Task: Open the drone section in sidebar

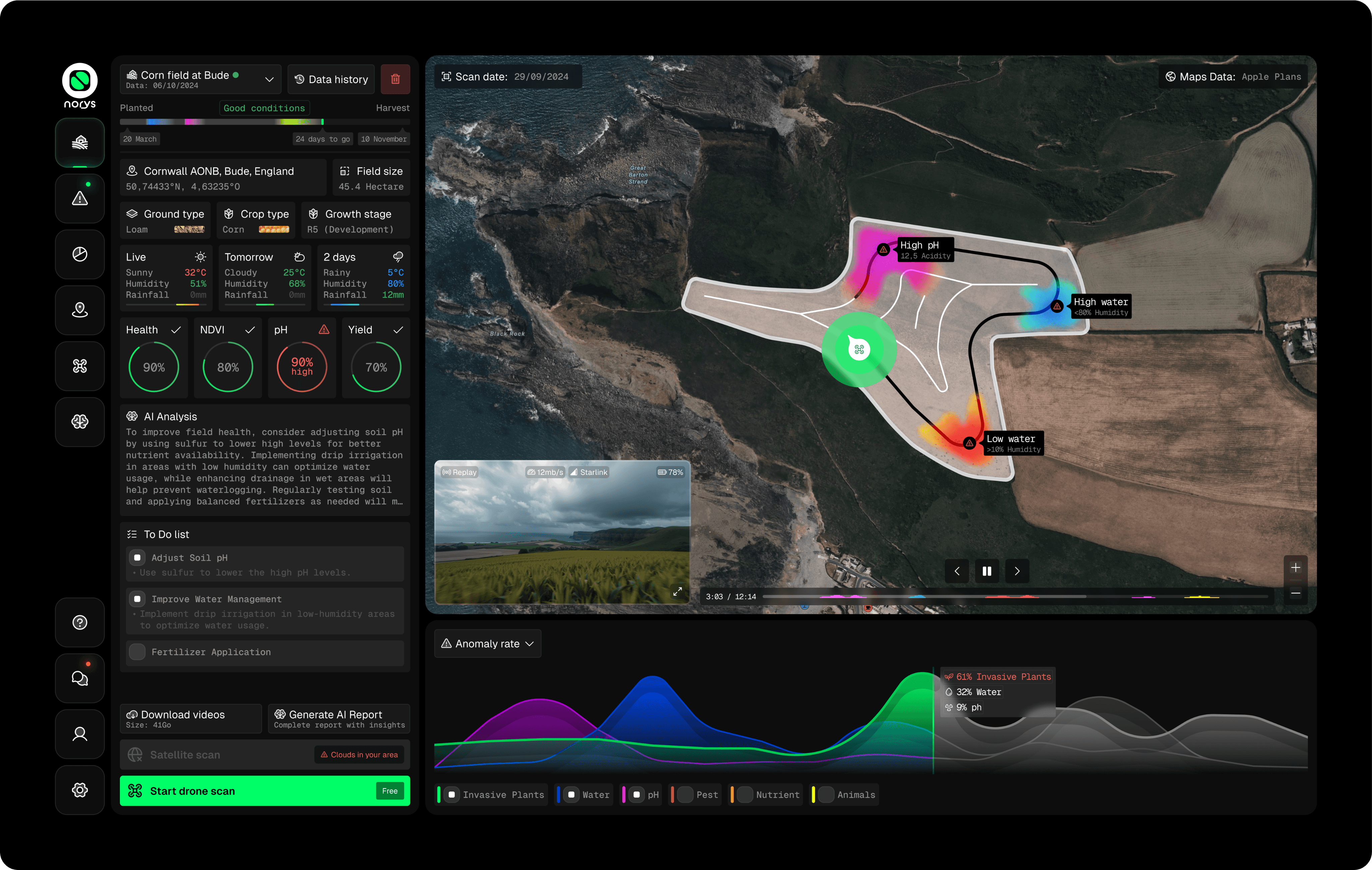Action: pos(80,366)
